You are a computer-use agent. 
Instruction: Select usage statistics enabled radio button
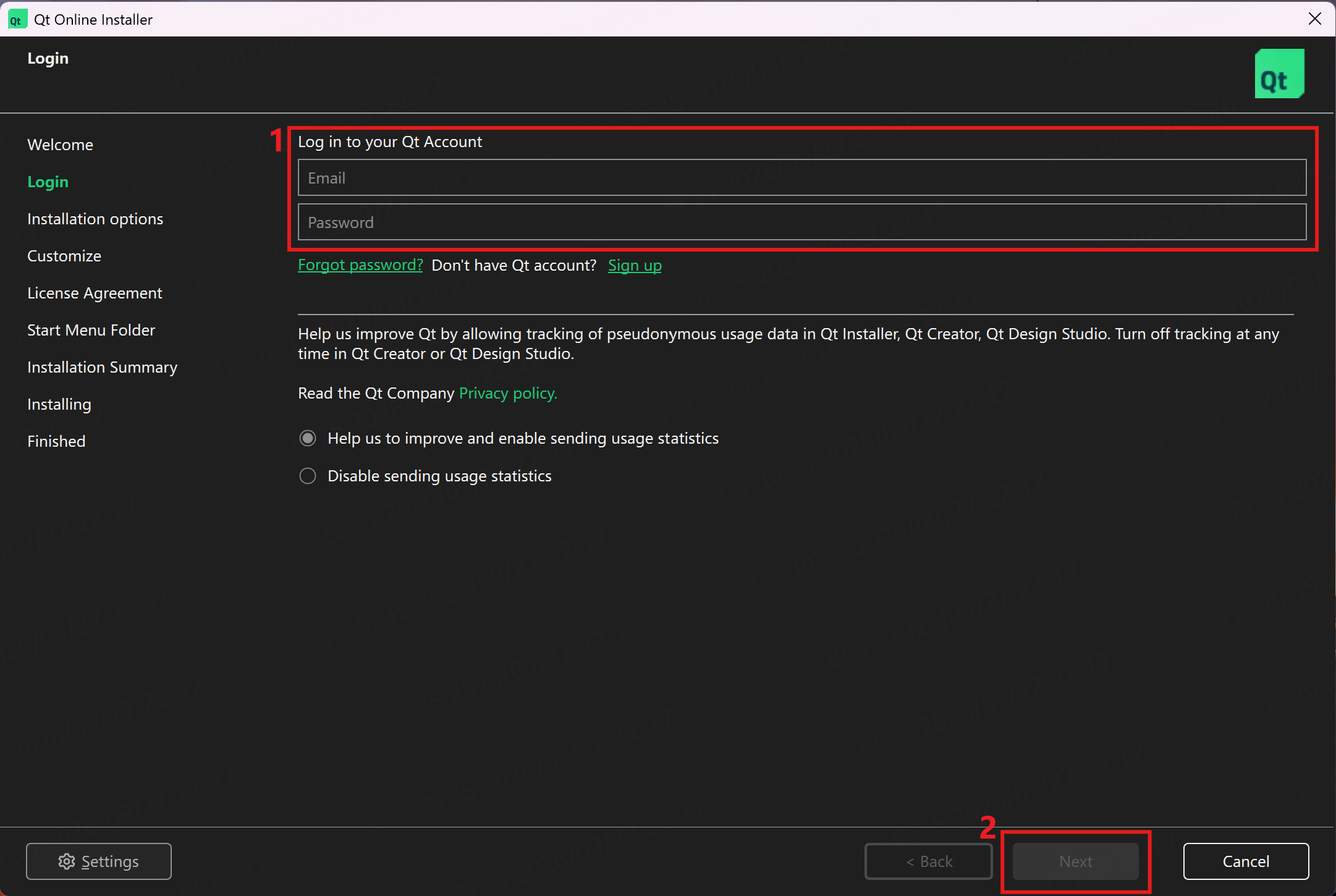(308, 438)
